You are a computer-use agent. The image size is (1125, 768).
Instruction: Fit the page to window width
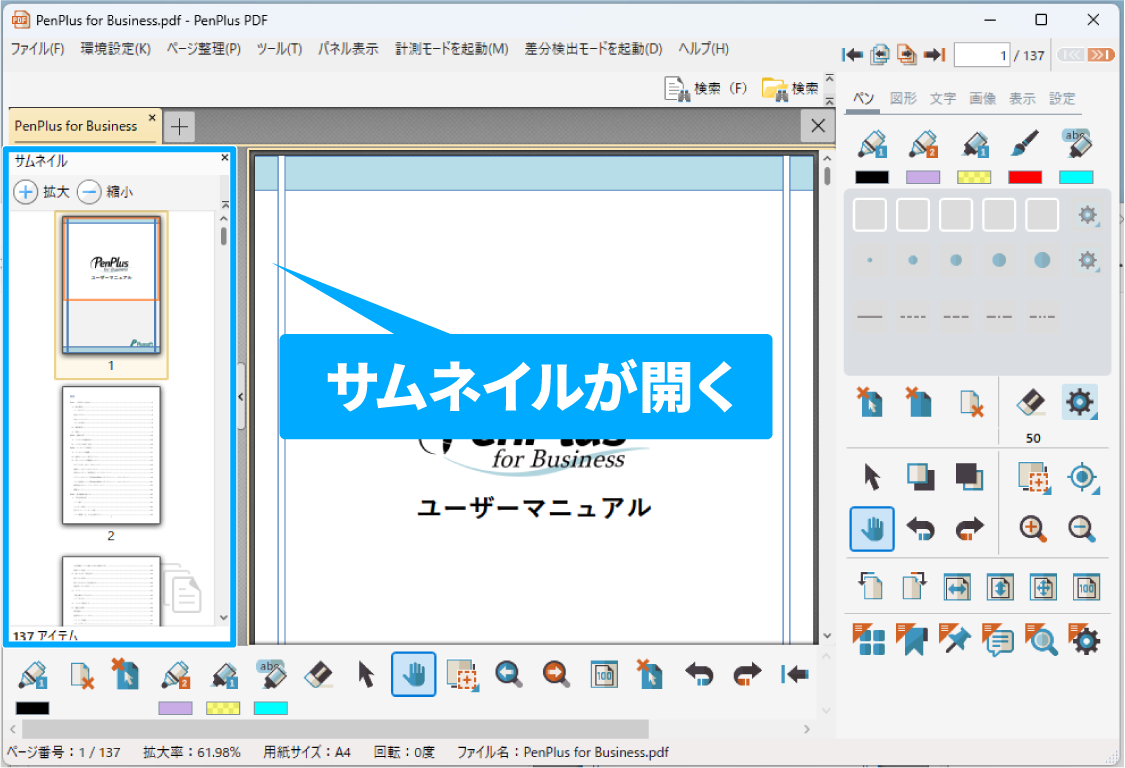(x=957, y=587)
